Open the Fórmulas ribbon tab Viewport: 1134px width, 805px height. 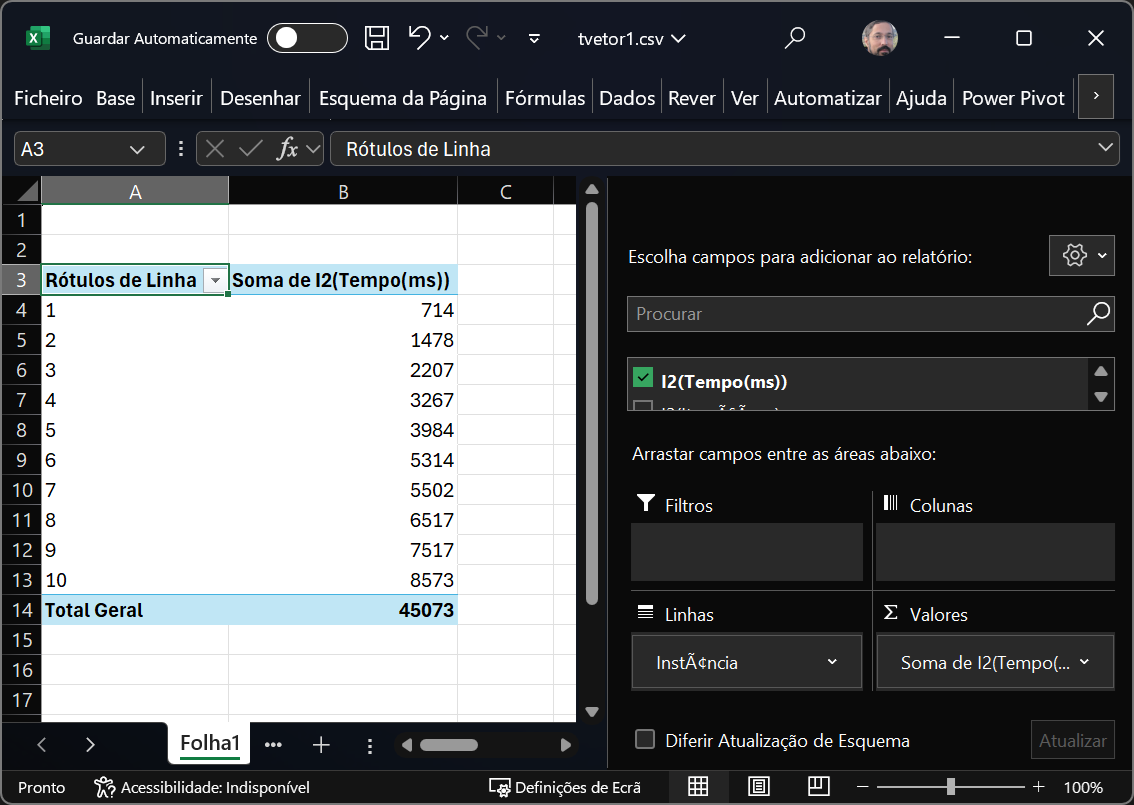pyautogui.click(x=544, y=98)
